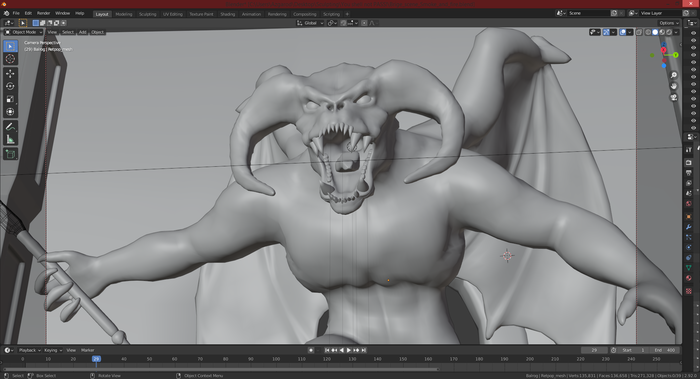The image size is (700, 379).
Task: Expand the Playback dropdown in timeline
Action: tap(29, 350)
